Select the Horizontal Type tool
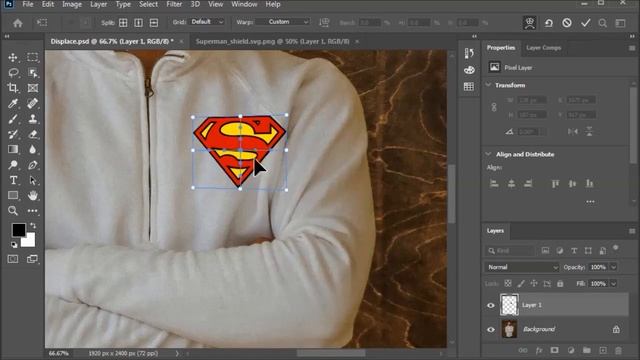This screenshot has width=640, height=360. (x=13, y=180)
